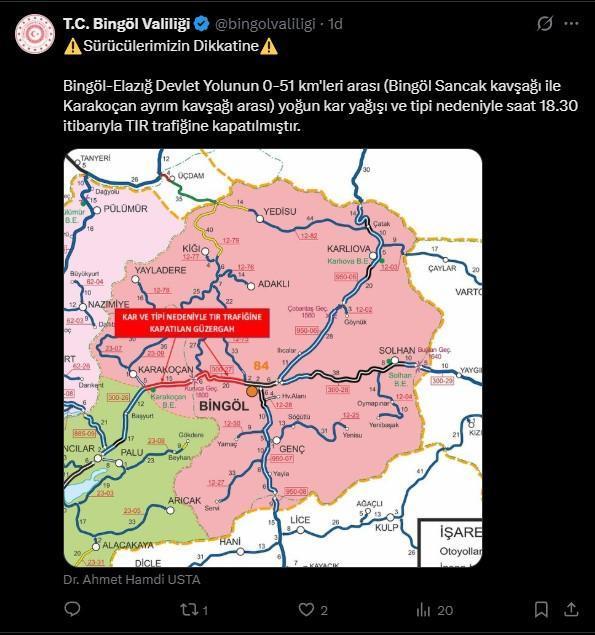Open T.C. Bingöl Valiliği profile avatar

click(35, 34)
